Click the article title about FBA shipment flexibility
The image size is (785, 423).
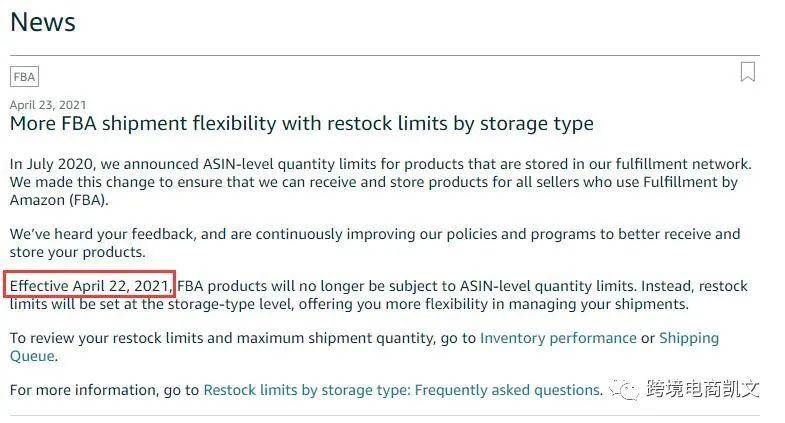tap(301, 124)
